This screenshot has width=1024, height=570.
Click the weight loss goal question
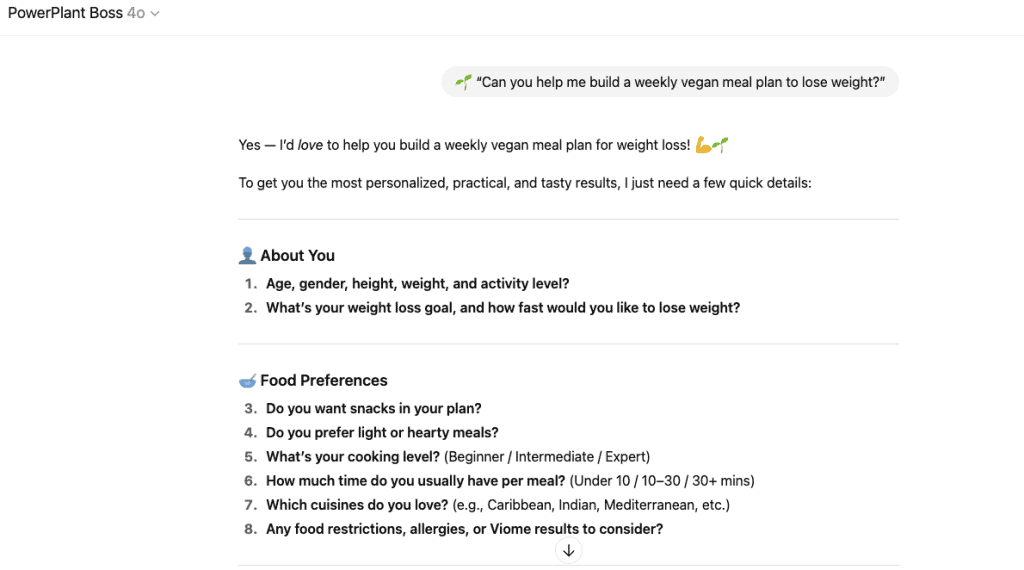coord(502,308)
